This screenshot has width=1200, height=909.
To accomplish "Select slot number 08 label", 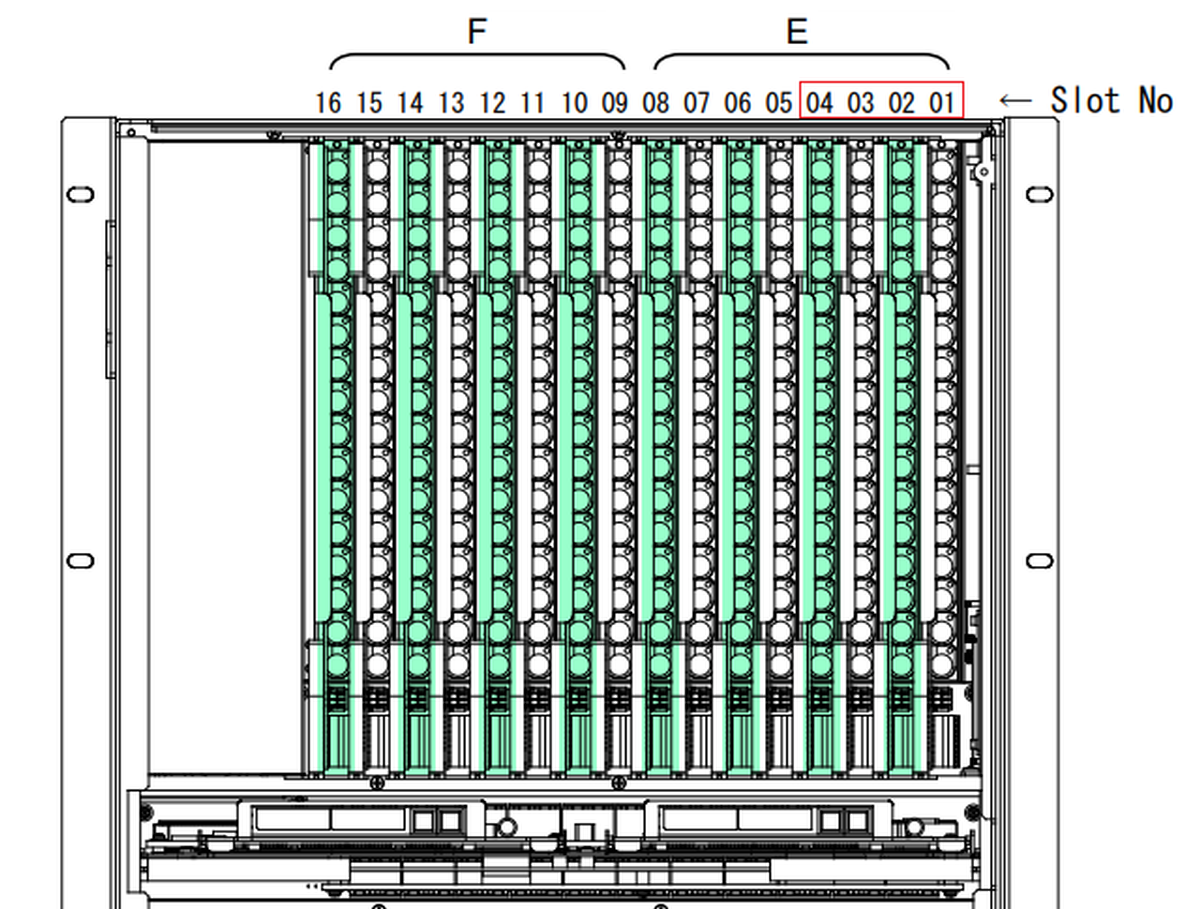I will [x=655, y=103].
